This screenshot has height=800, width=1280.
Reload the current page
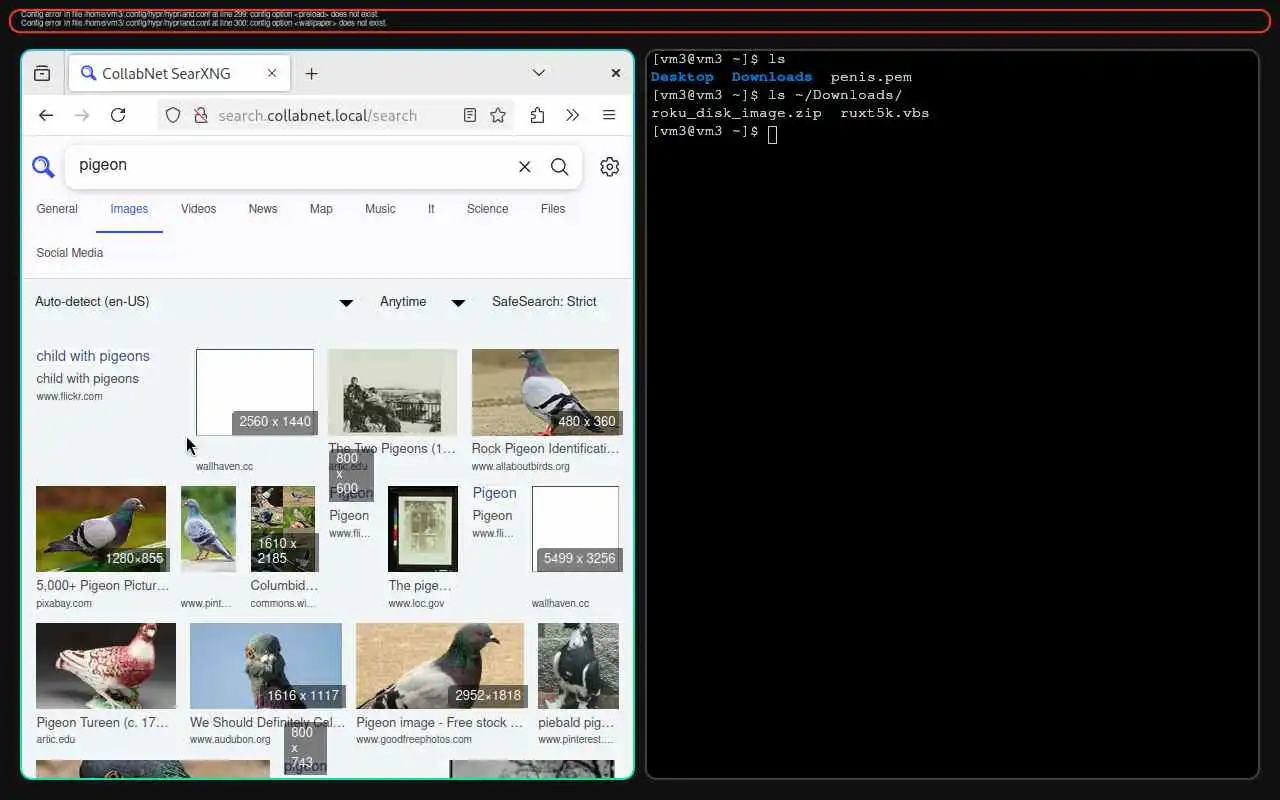point(118,115)
